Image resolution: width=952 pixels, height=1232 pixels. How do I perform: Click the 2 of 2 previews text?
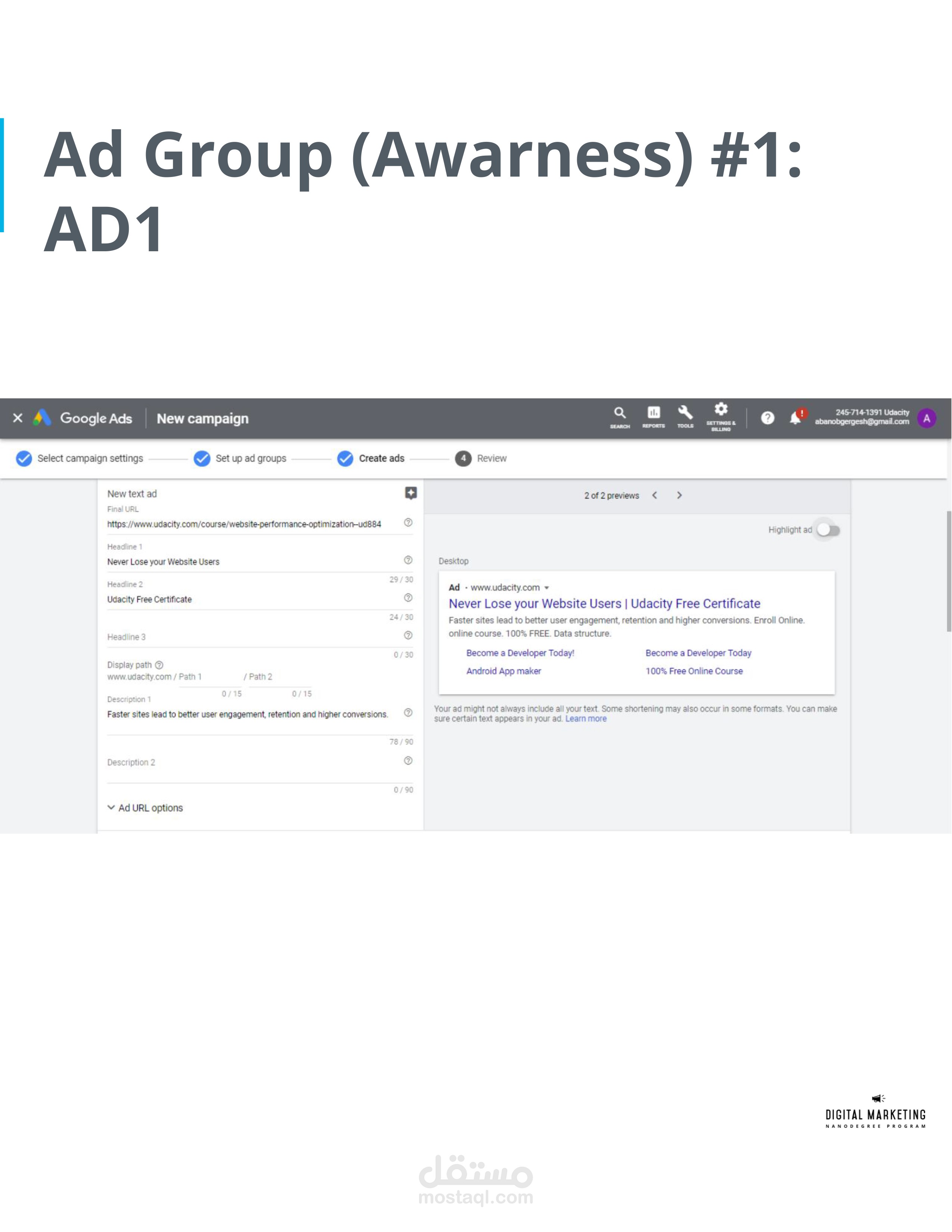[612, 495]
